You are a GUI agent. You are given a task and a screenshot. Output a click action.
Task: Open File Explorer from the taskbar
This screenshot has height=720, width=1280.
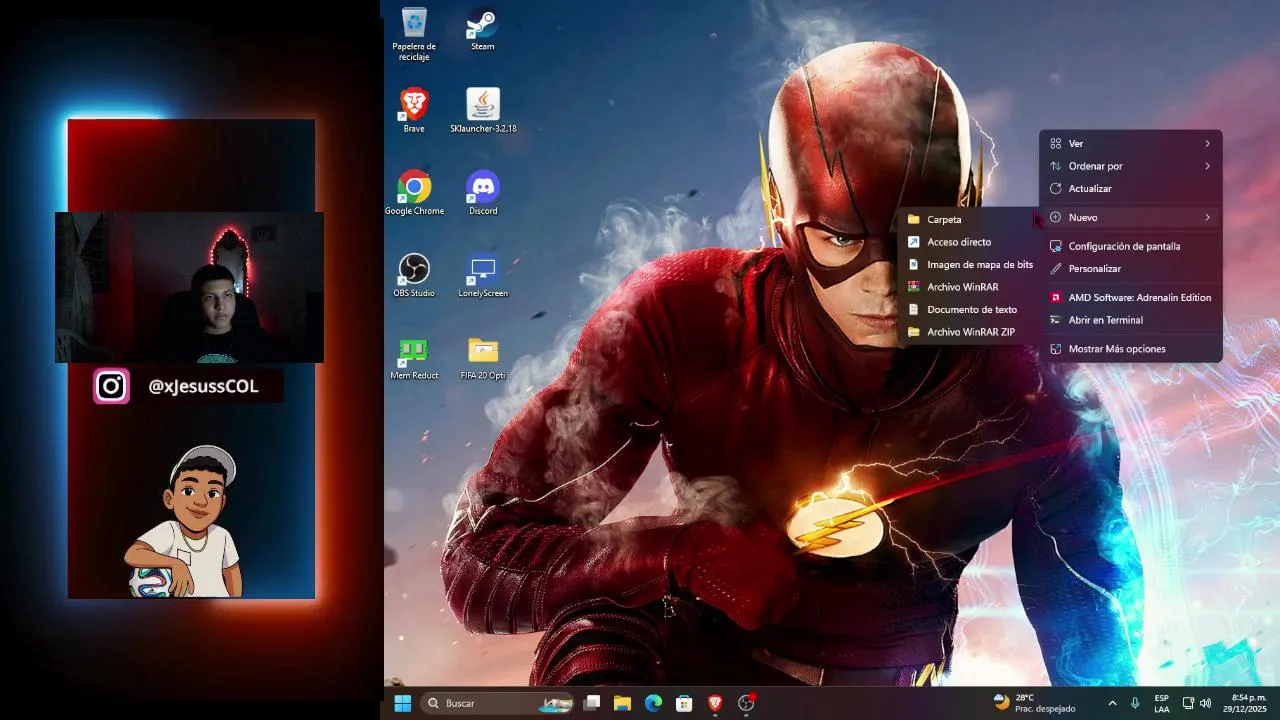(x=622, y=703)
